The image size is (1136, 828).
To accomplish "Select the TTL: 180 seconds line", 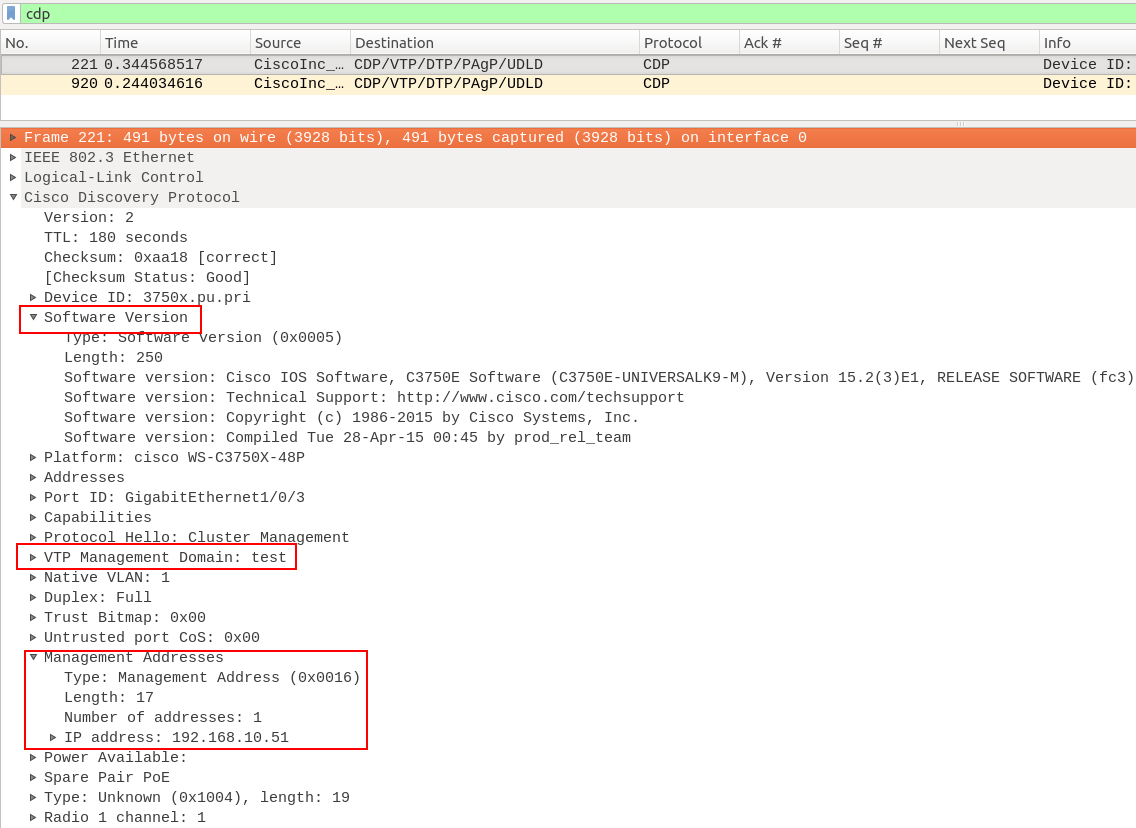I will point(116,238).
